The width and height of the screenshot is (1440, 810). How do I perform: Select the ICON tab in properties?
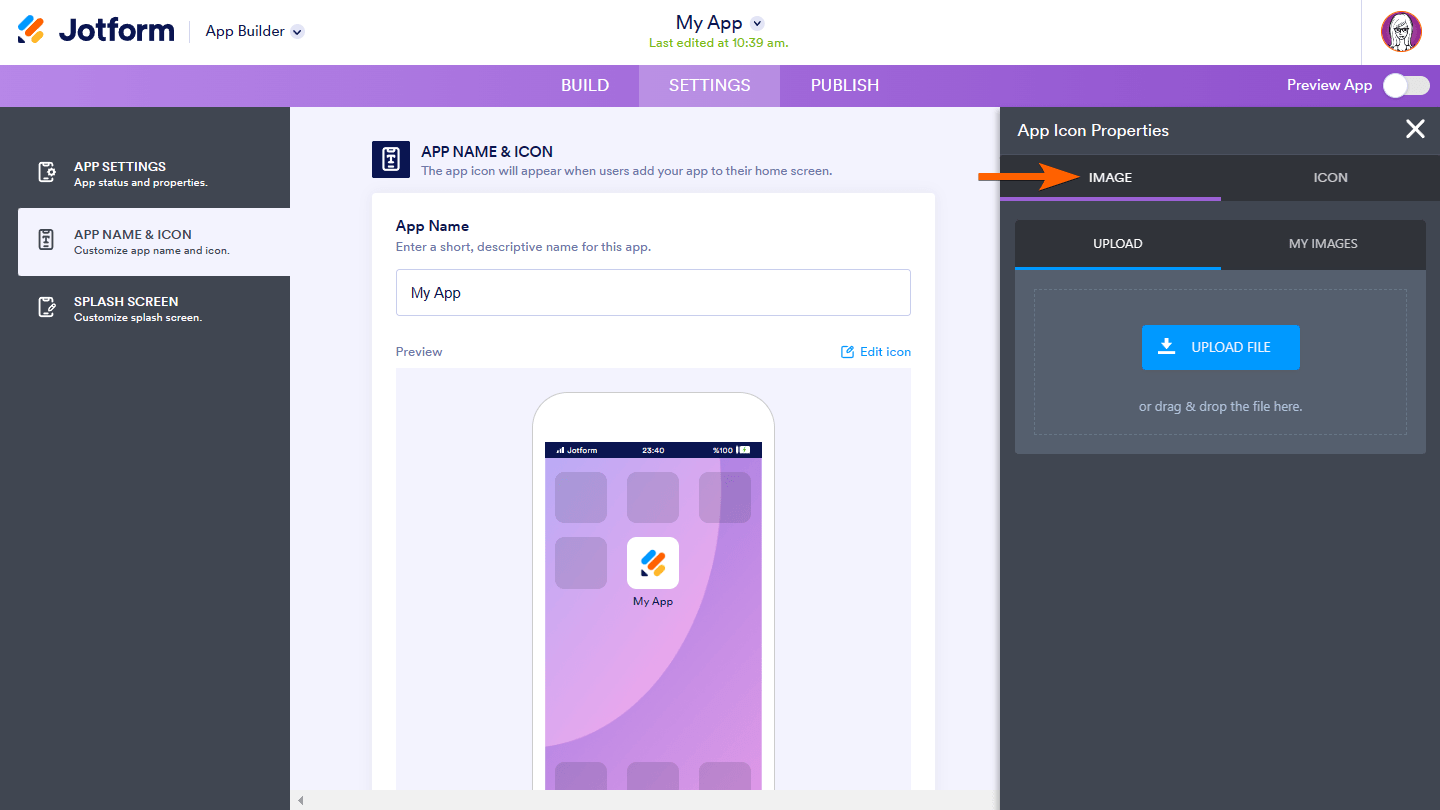[1330, 178]
